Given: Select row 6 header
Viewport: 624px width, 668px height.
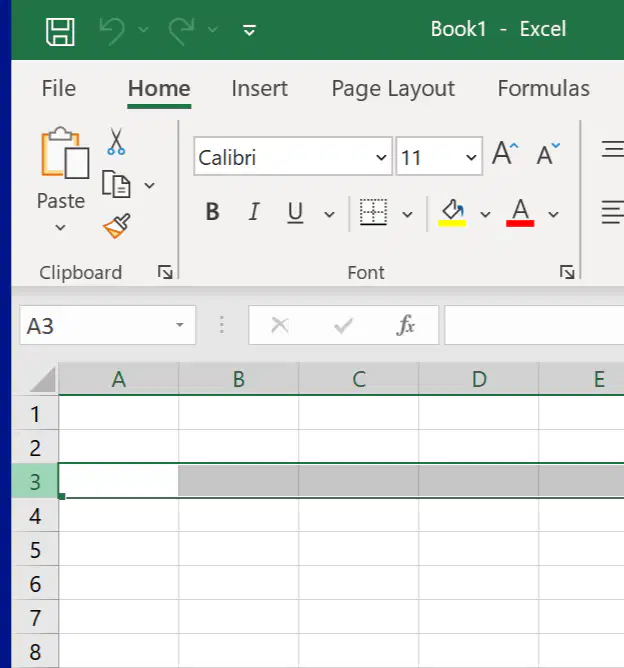Looking at the screenshot, I should point(35,583).
